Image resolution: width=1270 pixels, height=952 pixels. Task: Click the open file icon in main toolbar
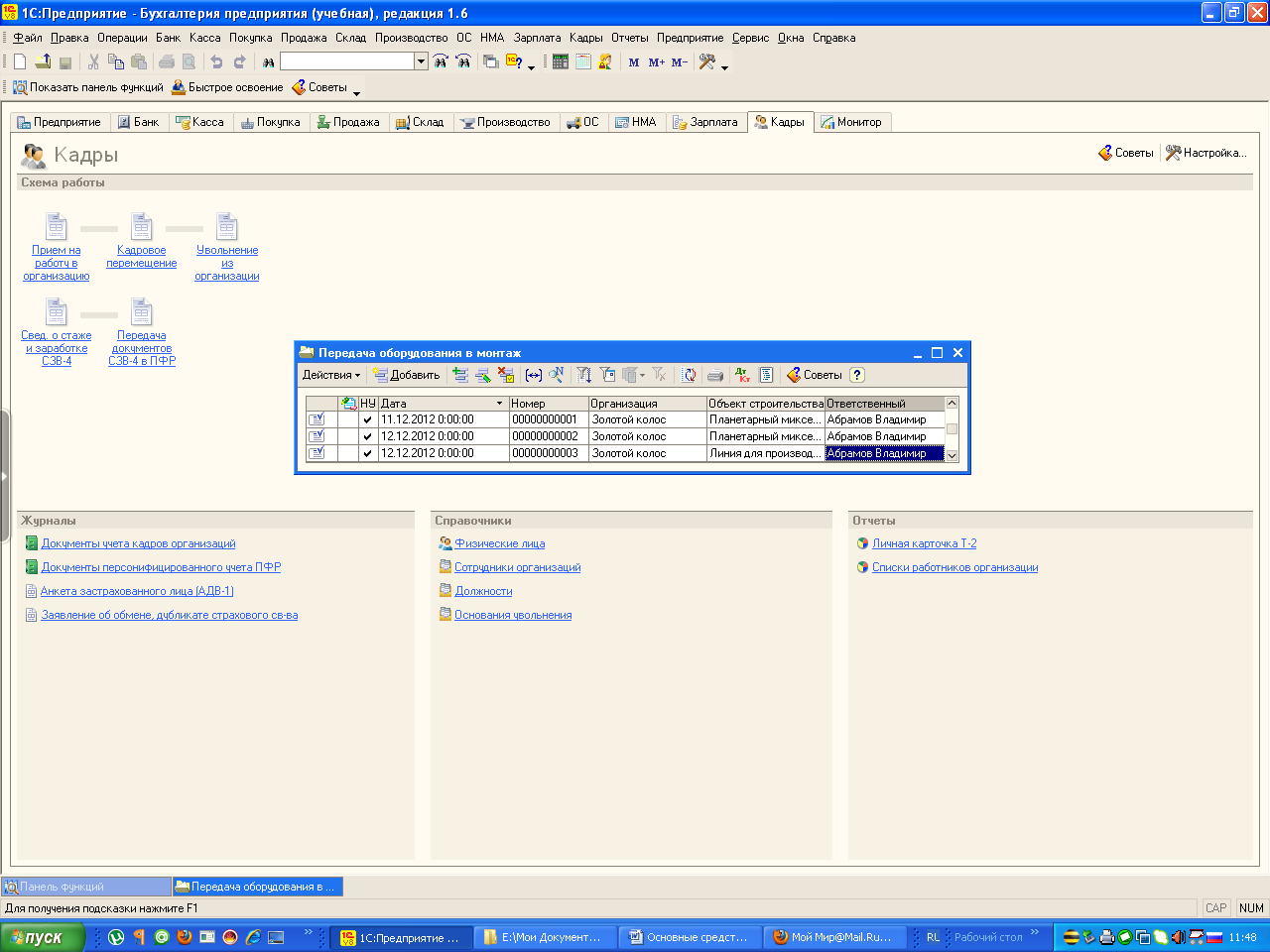43,61
